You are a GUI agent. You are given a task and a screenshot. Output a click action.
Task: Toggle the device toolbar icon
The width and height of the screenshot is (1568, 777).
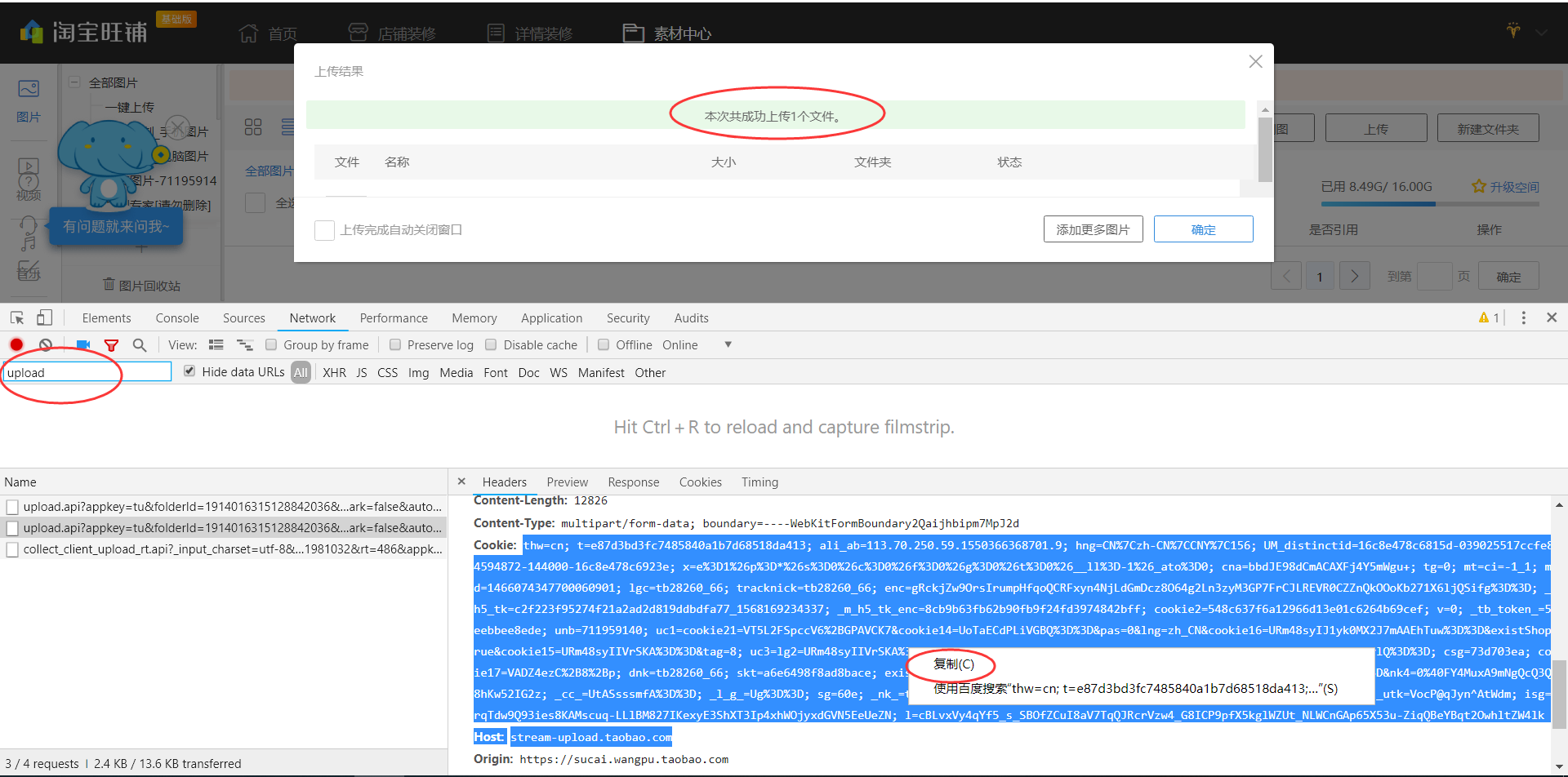click(45, 317)
